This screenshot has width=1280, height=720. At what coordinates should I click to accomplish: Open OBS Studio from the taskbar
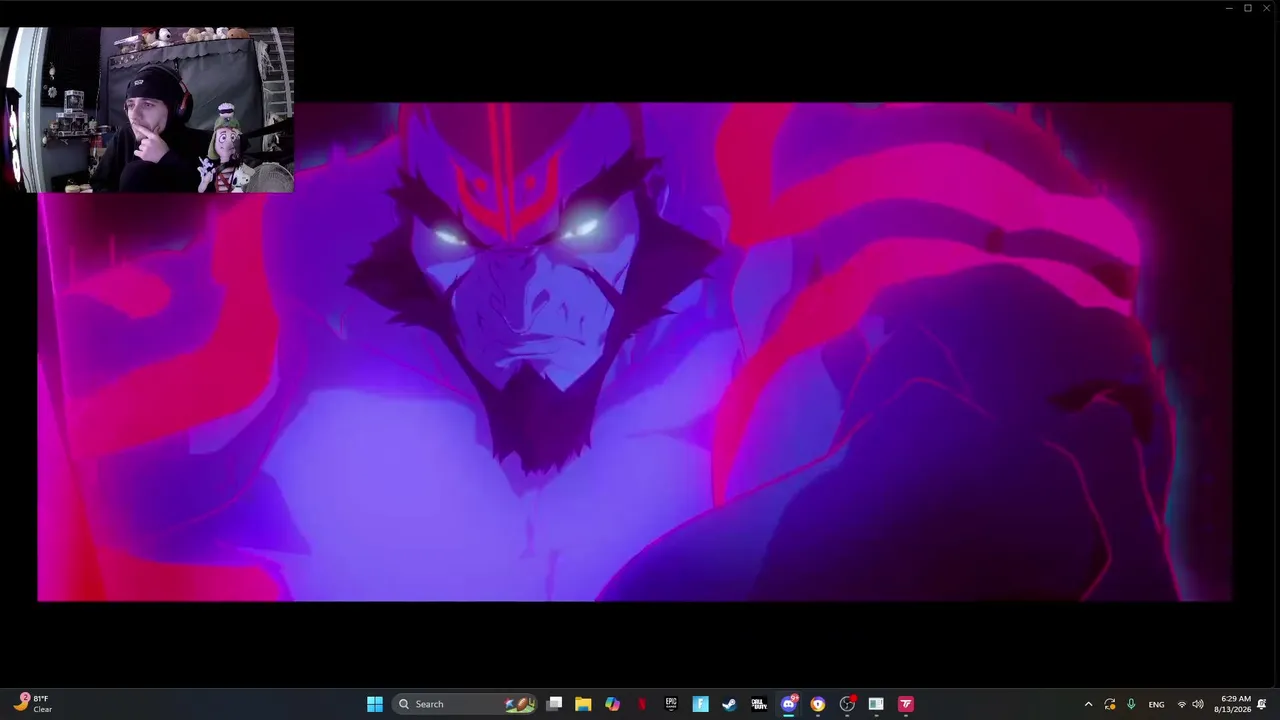click(x=847, y=704)
